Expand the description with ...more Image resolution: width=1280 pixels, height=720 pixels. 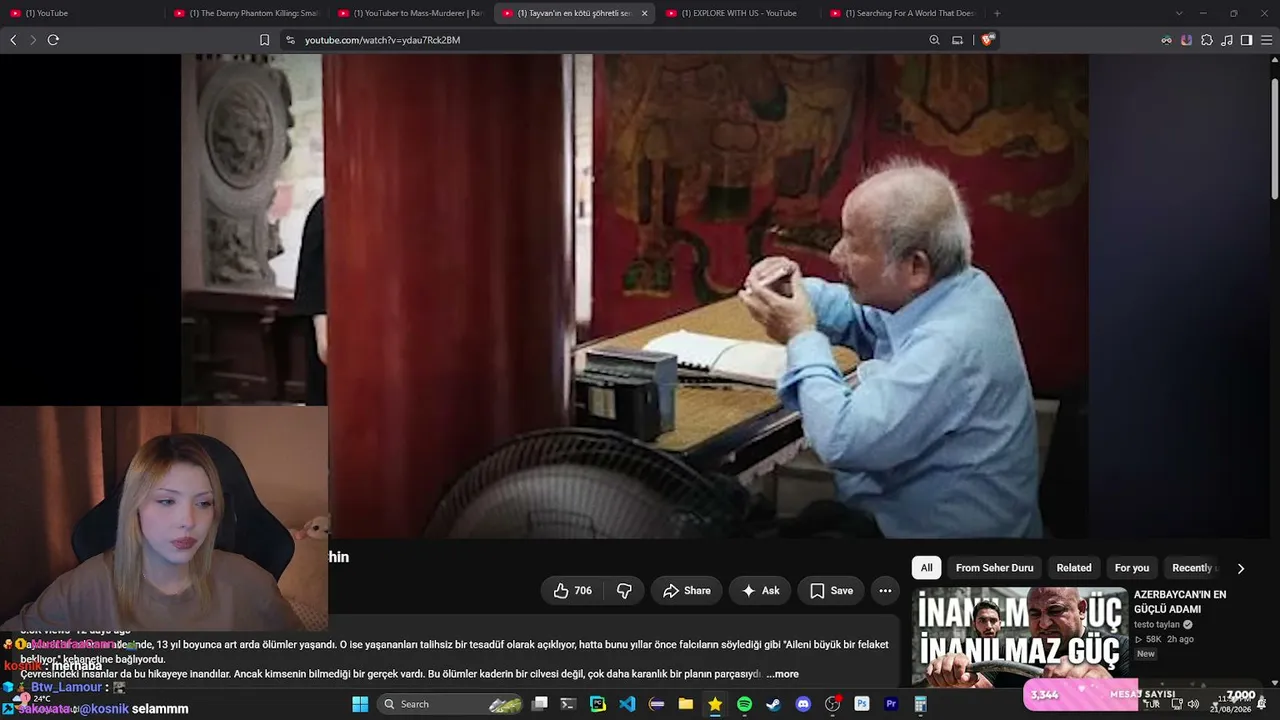783,674
